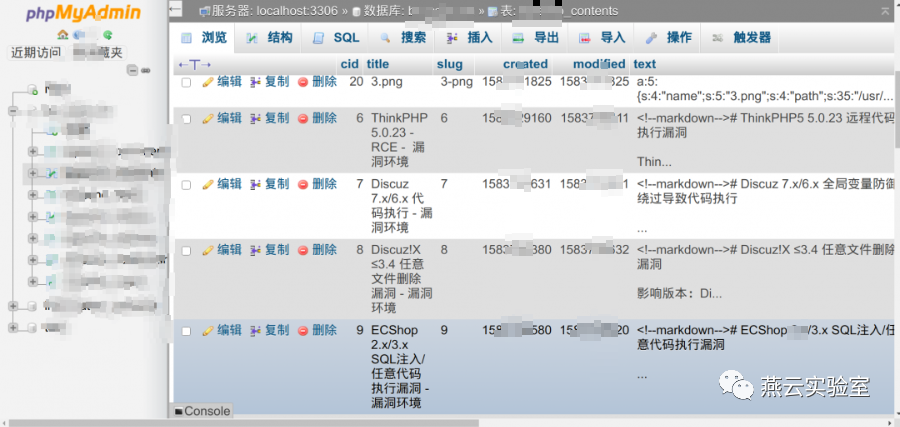This screenshot has height=427, width=900.
Task: Tick the checkbox for ThinkPHP 5.0.23 row
Action: pos(186,119)
